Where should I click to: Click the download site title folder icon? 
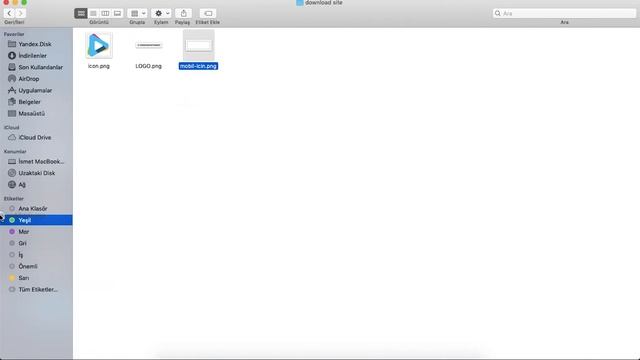coord(300,2)
